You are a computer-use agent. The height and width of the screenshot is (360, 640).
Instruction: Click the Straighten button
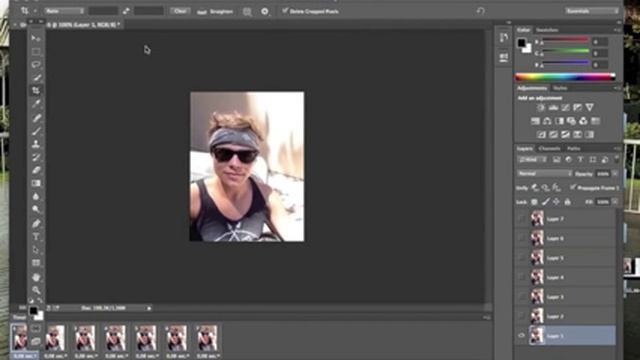(x=216, y=11)
